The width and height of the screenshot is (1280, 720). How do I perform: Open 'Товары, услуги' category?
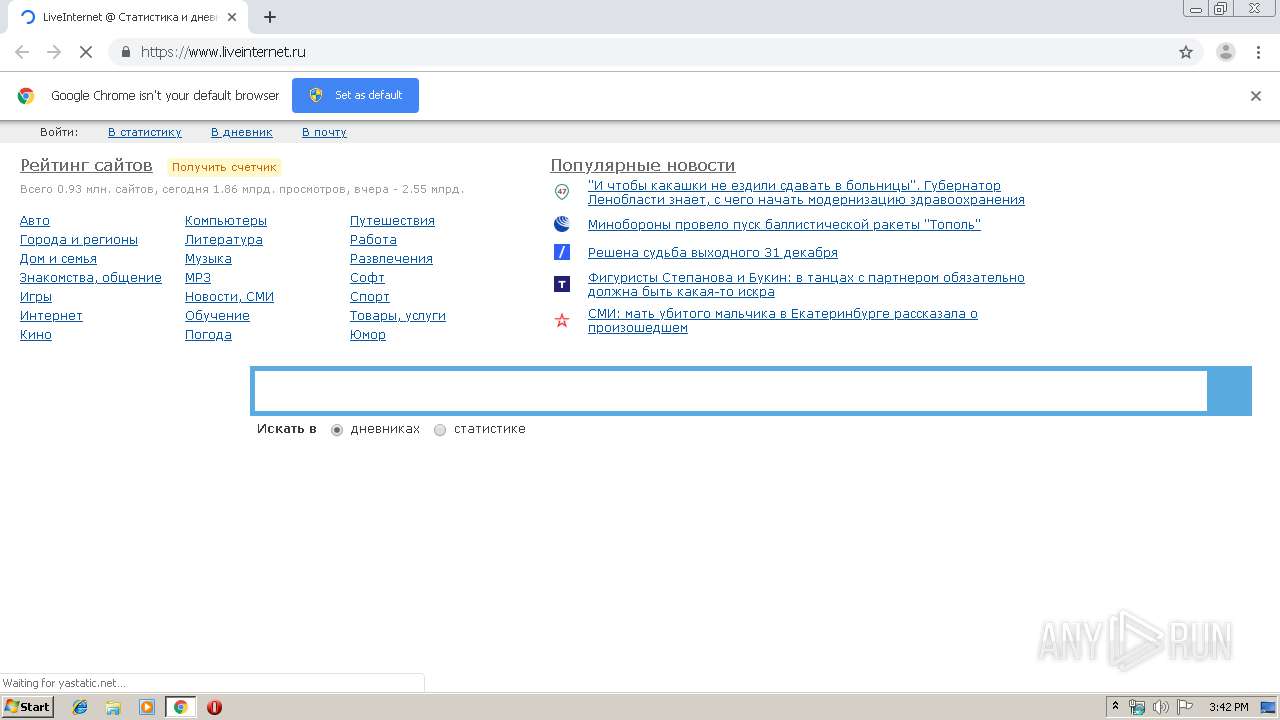click(x=398, y=316)
